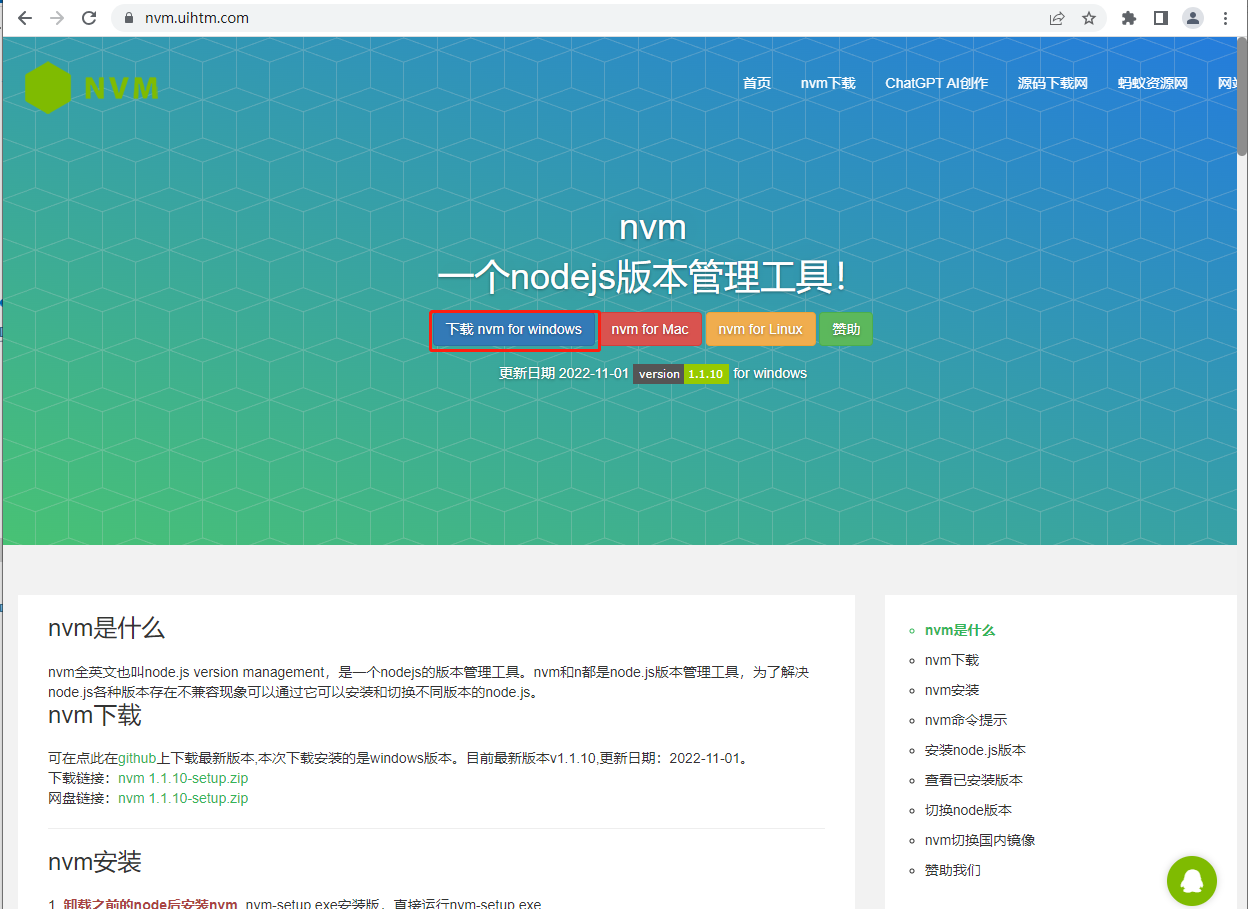Open 蚂蚁资源网 navigation item

(x=1152, y=83)
